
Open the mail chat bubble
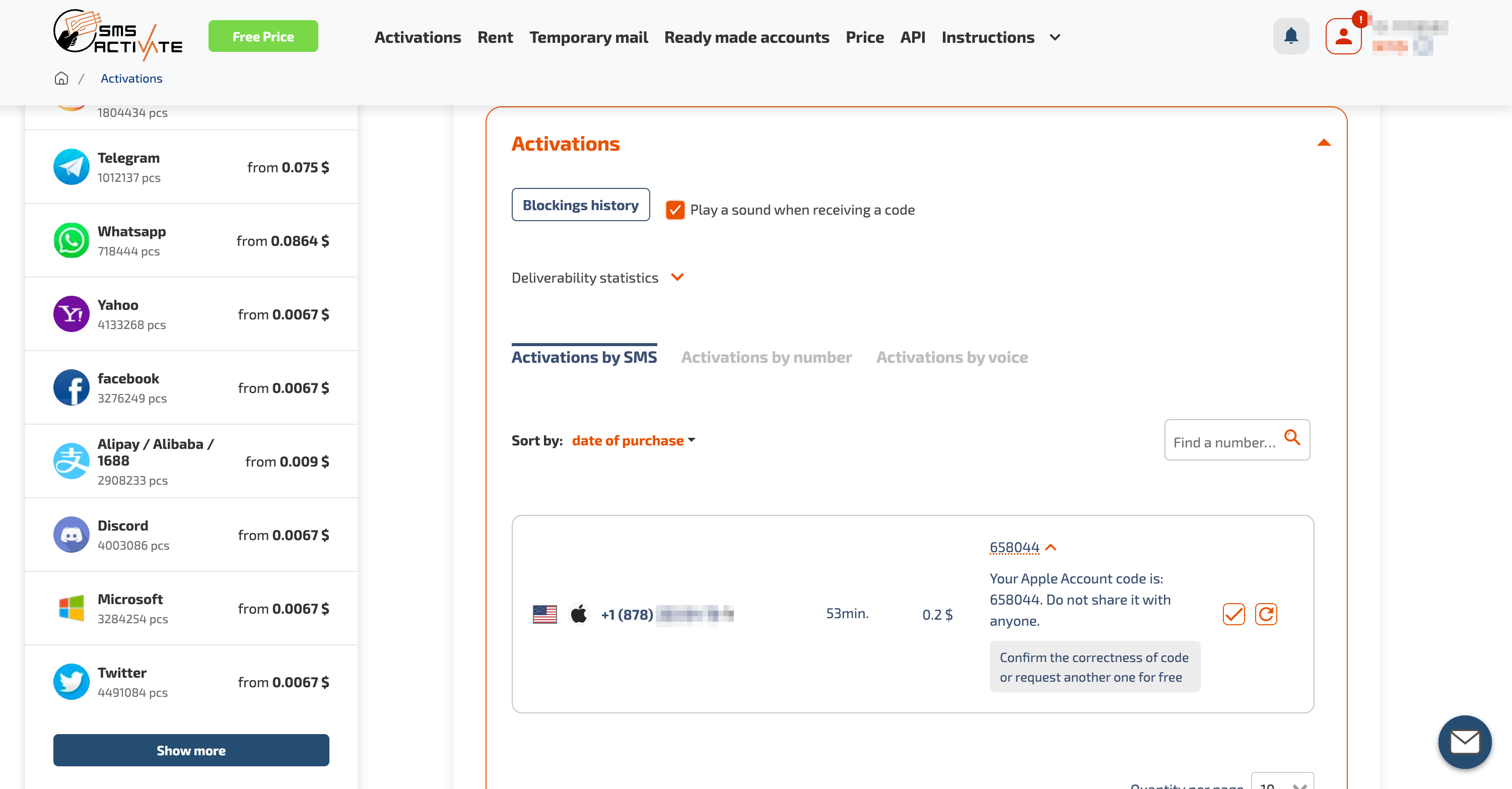coord(1465,742)
